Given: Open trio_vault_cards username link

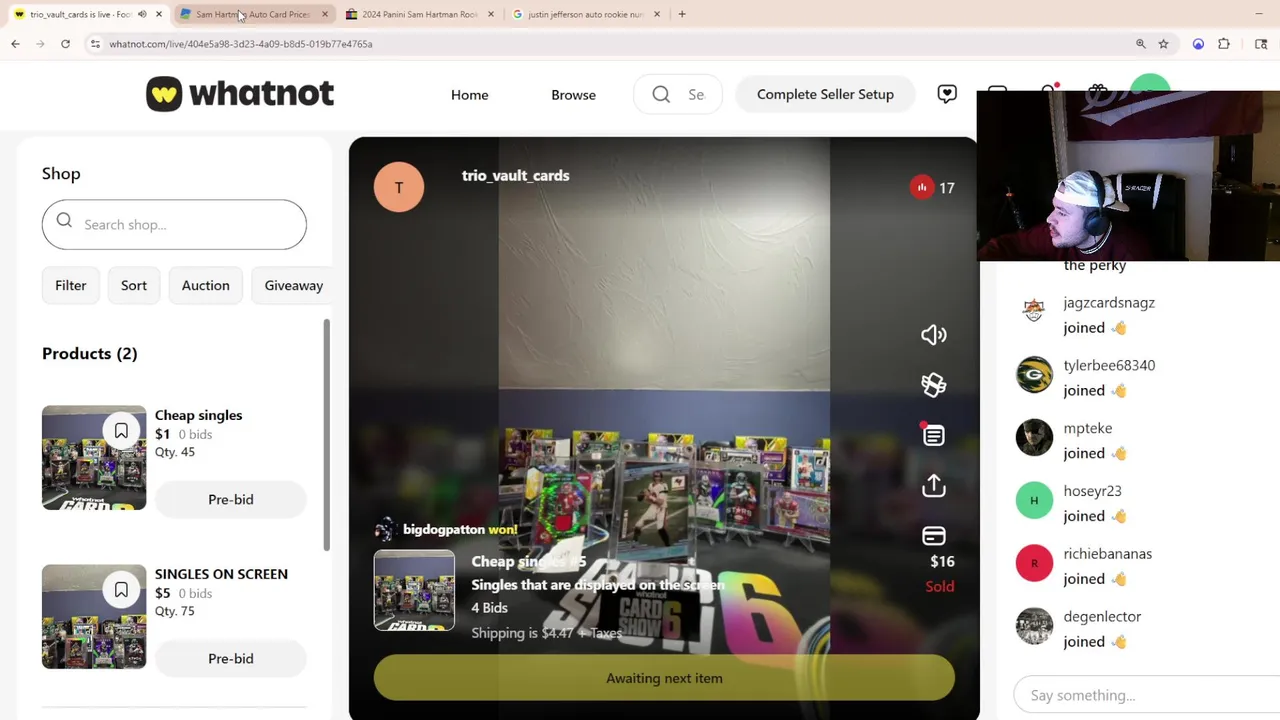Looking at the screenshot, I should (515, 175).
